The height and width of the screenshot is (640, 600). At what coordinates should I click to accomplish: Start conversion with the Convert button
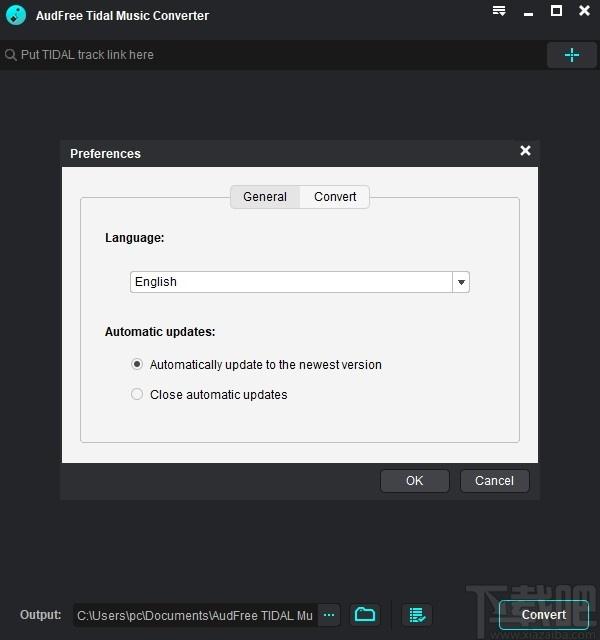[544, 615]
